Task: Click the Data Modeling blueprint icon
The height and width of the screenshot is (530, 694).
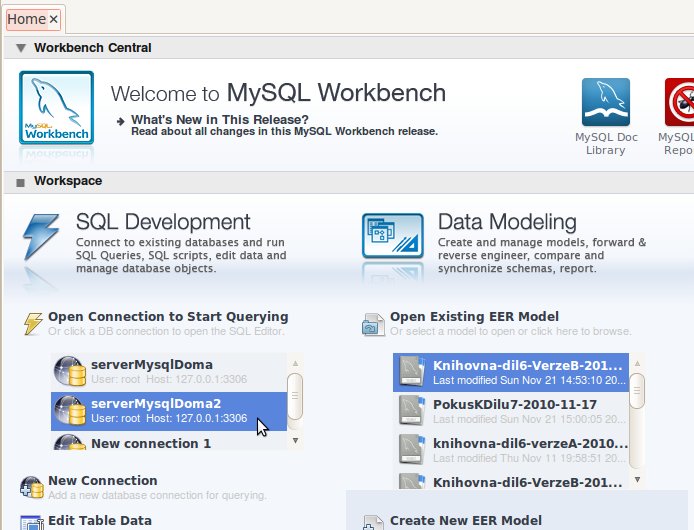Action: [393, 236]
